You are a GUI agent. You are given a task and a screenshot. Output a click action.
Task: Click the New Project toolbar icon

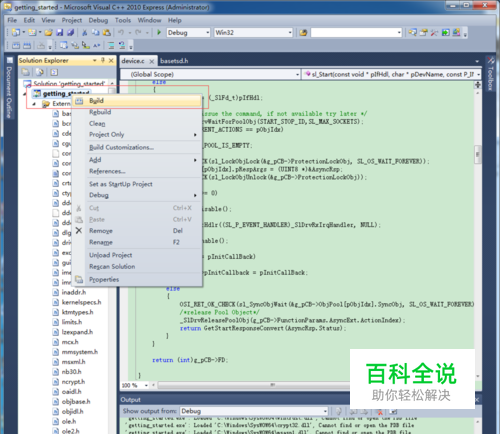16,32
